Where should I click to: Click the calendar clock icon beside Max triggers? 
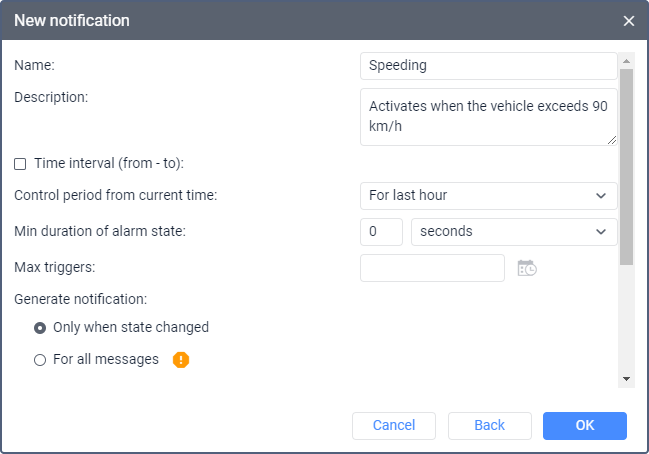click(x=526, y=268)
